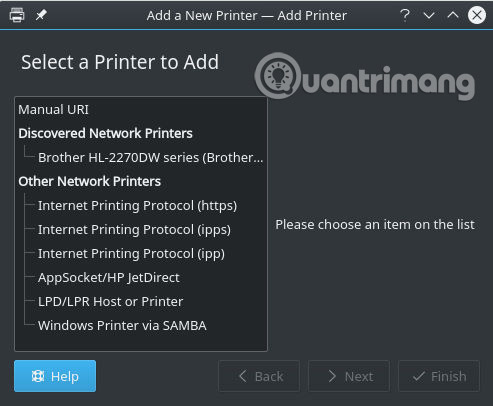Choose Internet Printing Protocol (ipp)
This screenshot has width=493, height=406.
pyautogui.click(x=131, y=254)
